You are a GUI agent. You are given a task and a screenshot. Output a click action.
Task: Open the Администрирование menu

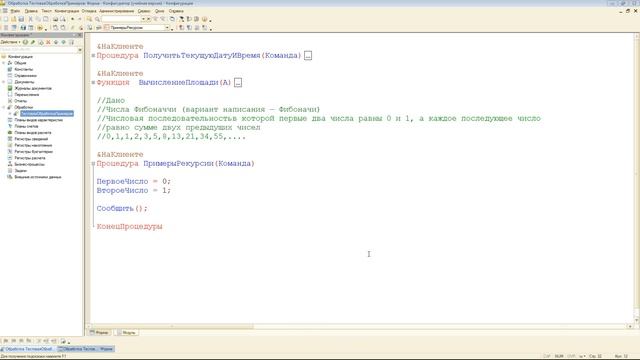coord(116,11)
